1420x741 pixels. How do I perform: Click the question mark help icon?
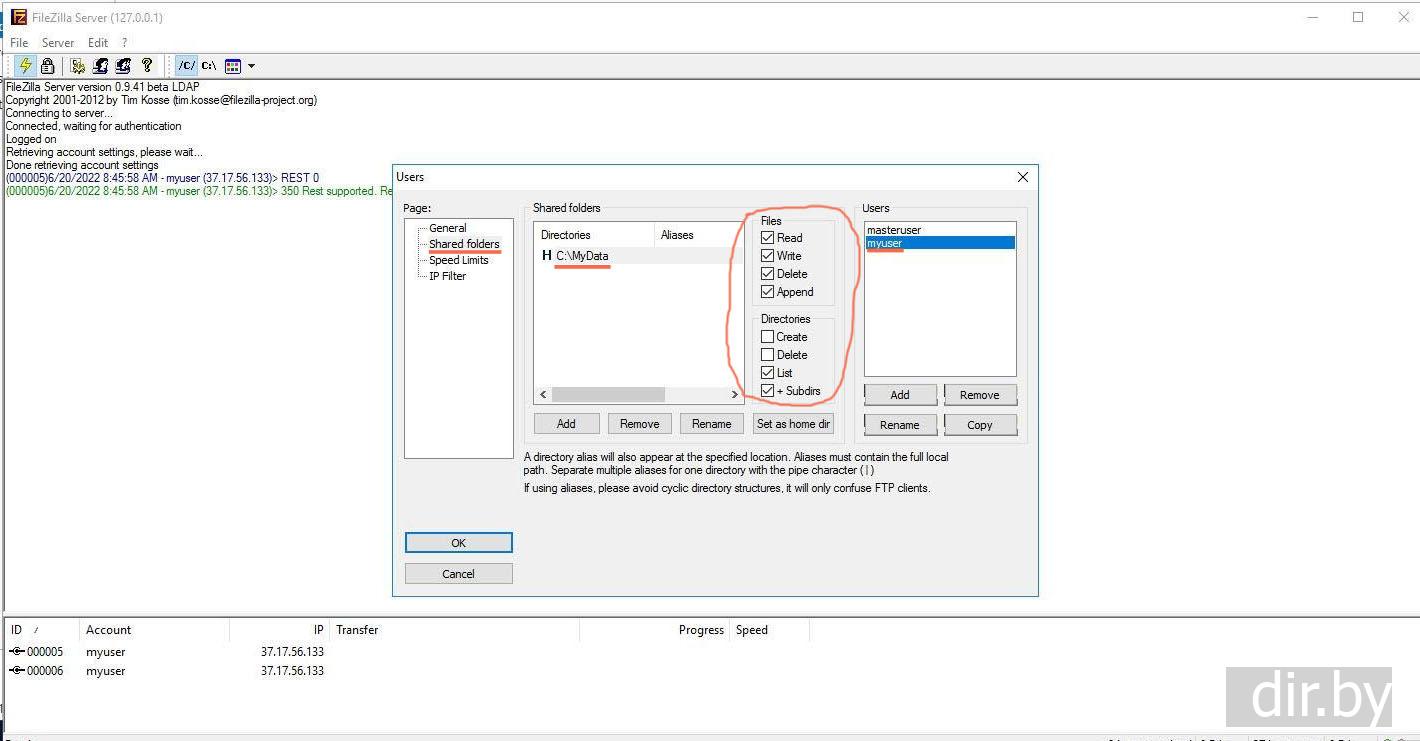pyautogui.click(x=147, y=66)
